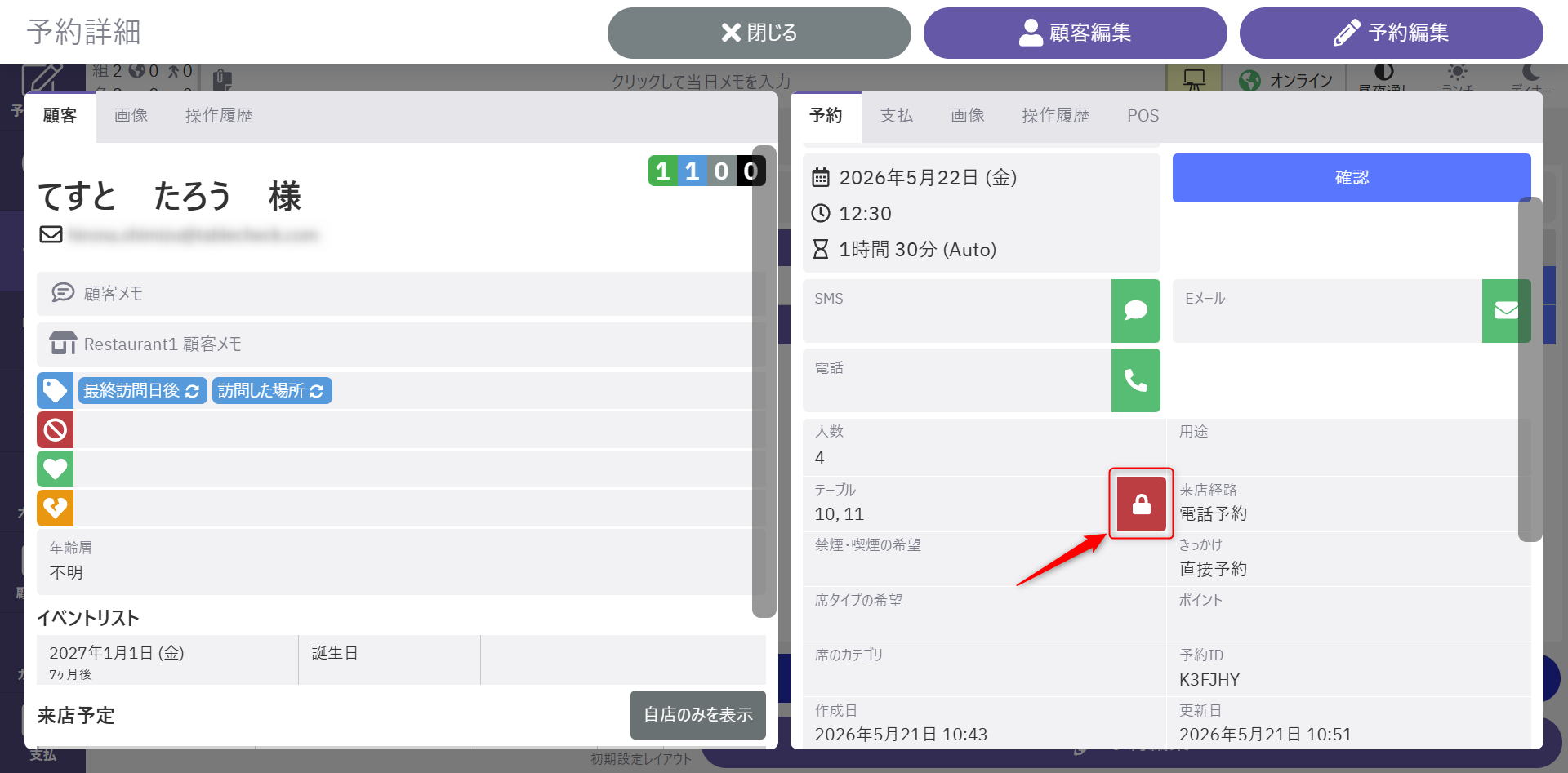1568x773 pixels.
Task: Select the 予約 tab
Action: pos(826,116)
